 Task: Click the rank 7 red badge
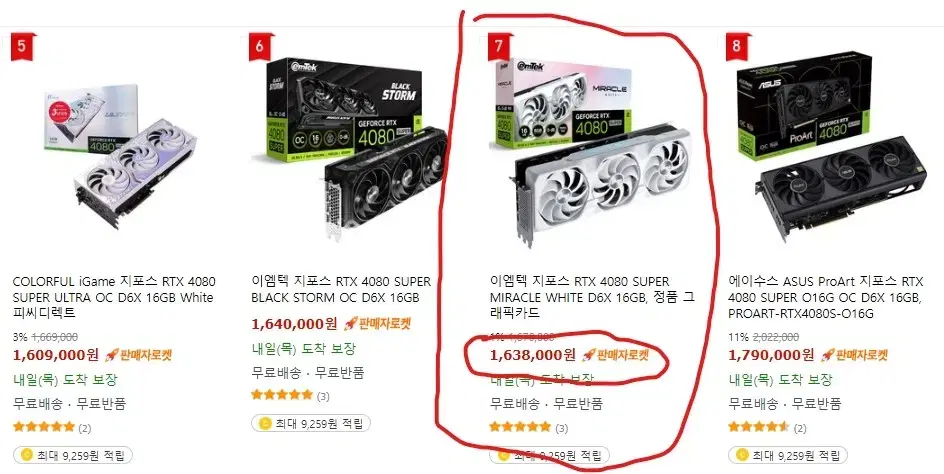pos(498,48)
